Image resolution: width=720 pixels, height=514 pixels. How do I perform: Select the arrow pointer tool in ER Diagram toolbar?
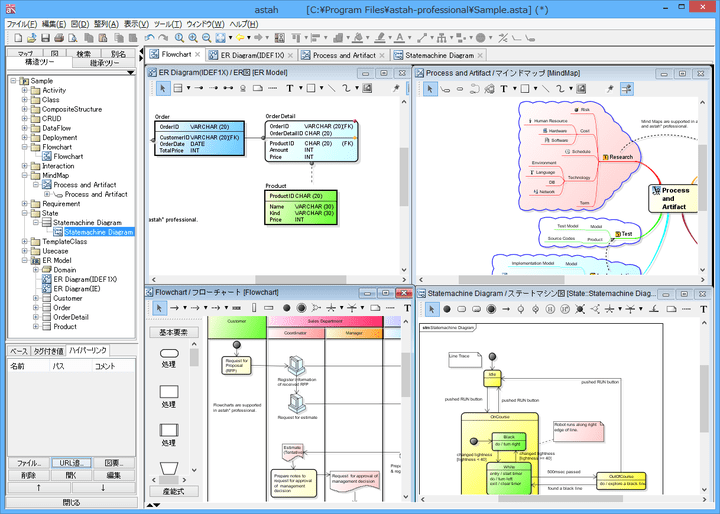tap(163, 88)
